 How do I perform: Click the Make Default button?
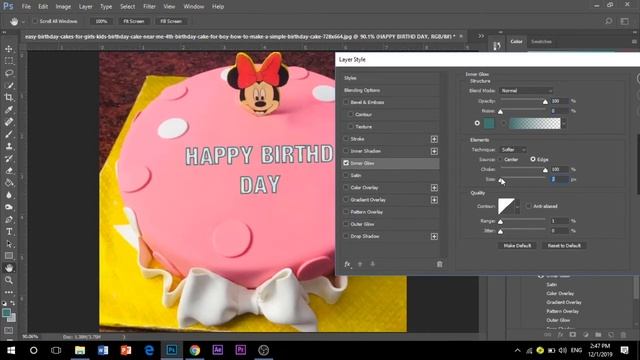[517, 246]
